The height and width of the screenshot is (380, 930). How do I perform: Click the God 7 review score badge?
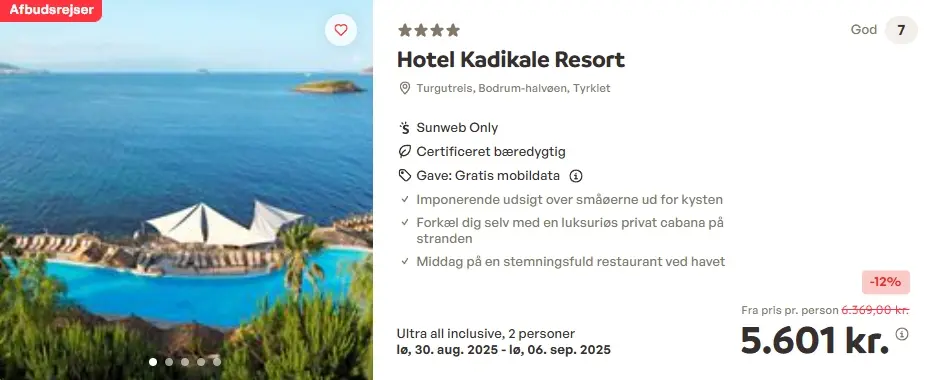(x=884, y=30)
